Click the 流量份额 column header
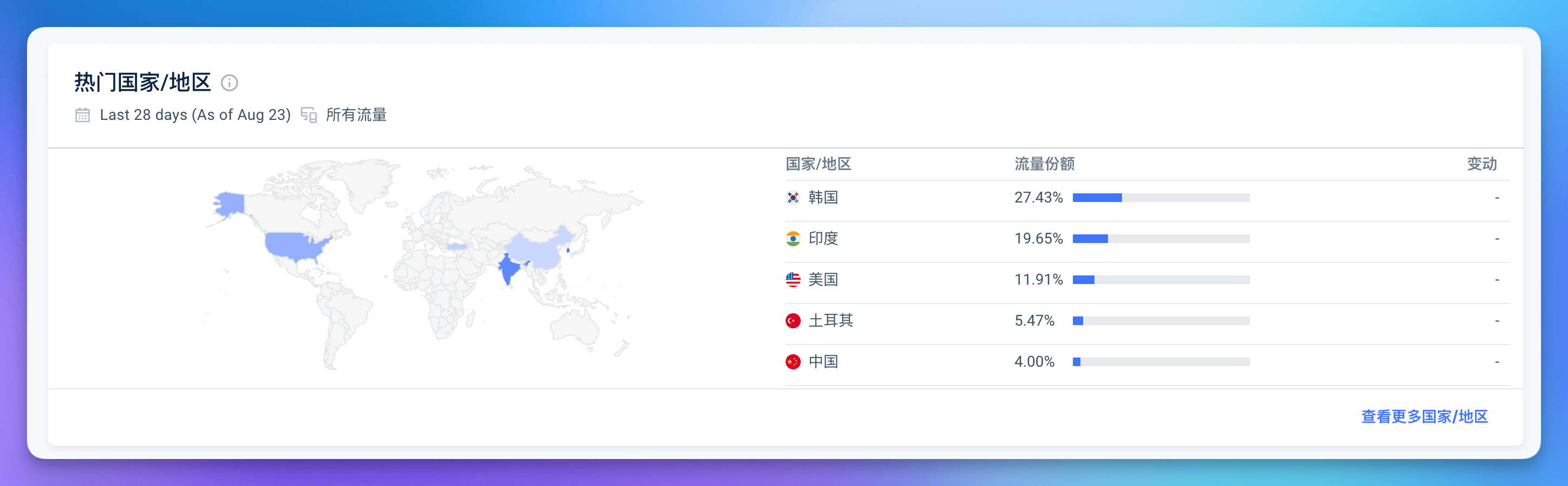The width and height of the screenshot is (1568, 486). click(1044, 164)
